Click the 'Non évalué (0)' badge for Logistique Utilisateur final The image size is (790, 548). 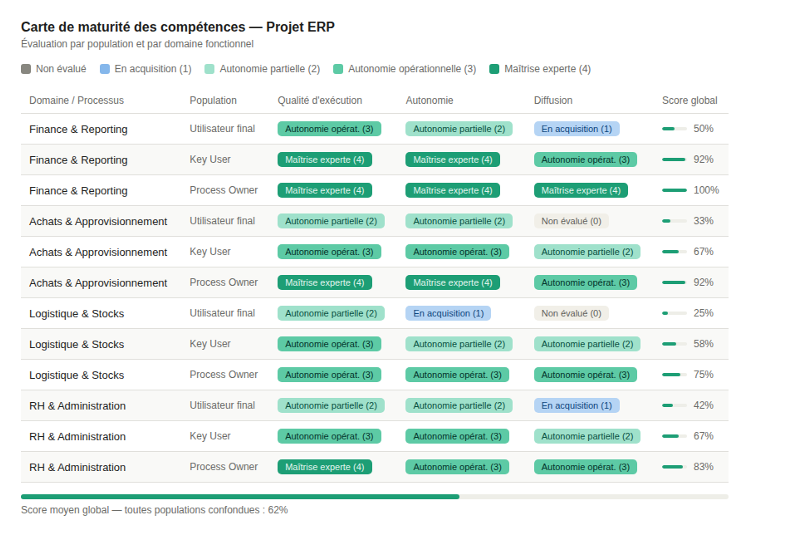pyautogui.click(x=571, y=313)
